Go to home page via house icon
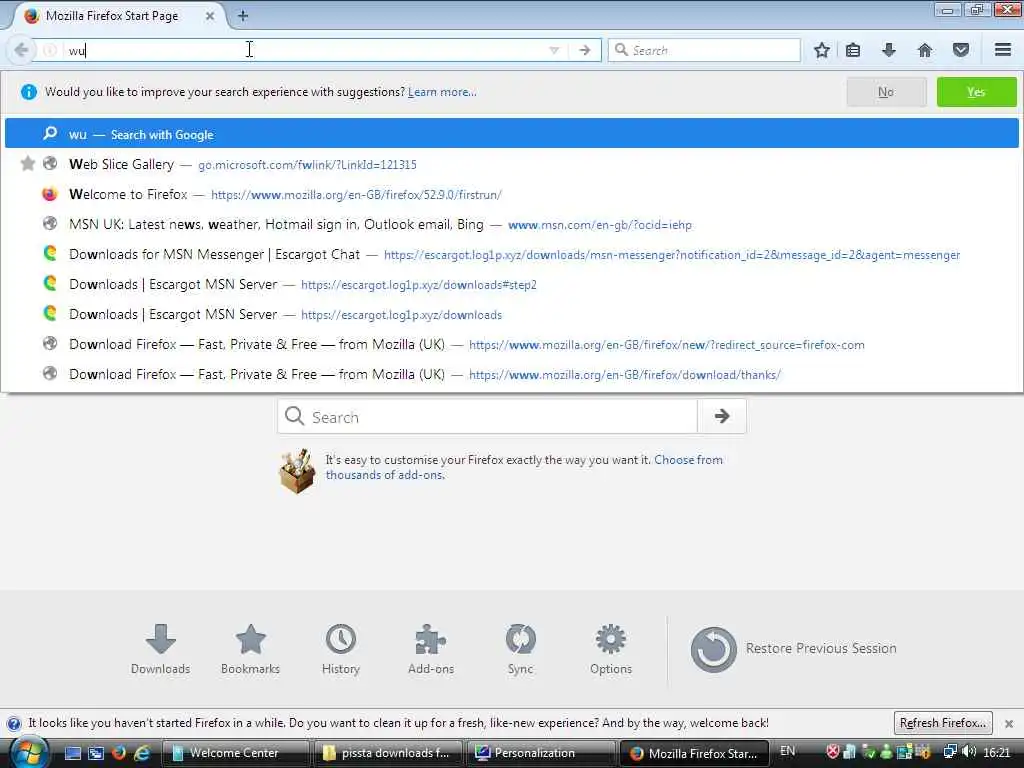 point(925,50)
